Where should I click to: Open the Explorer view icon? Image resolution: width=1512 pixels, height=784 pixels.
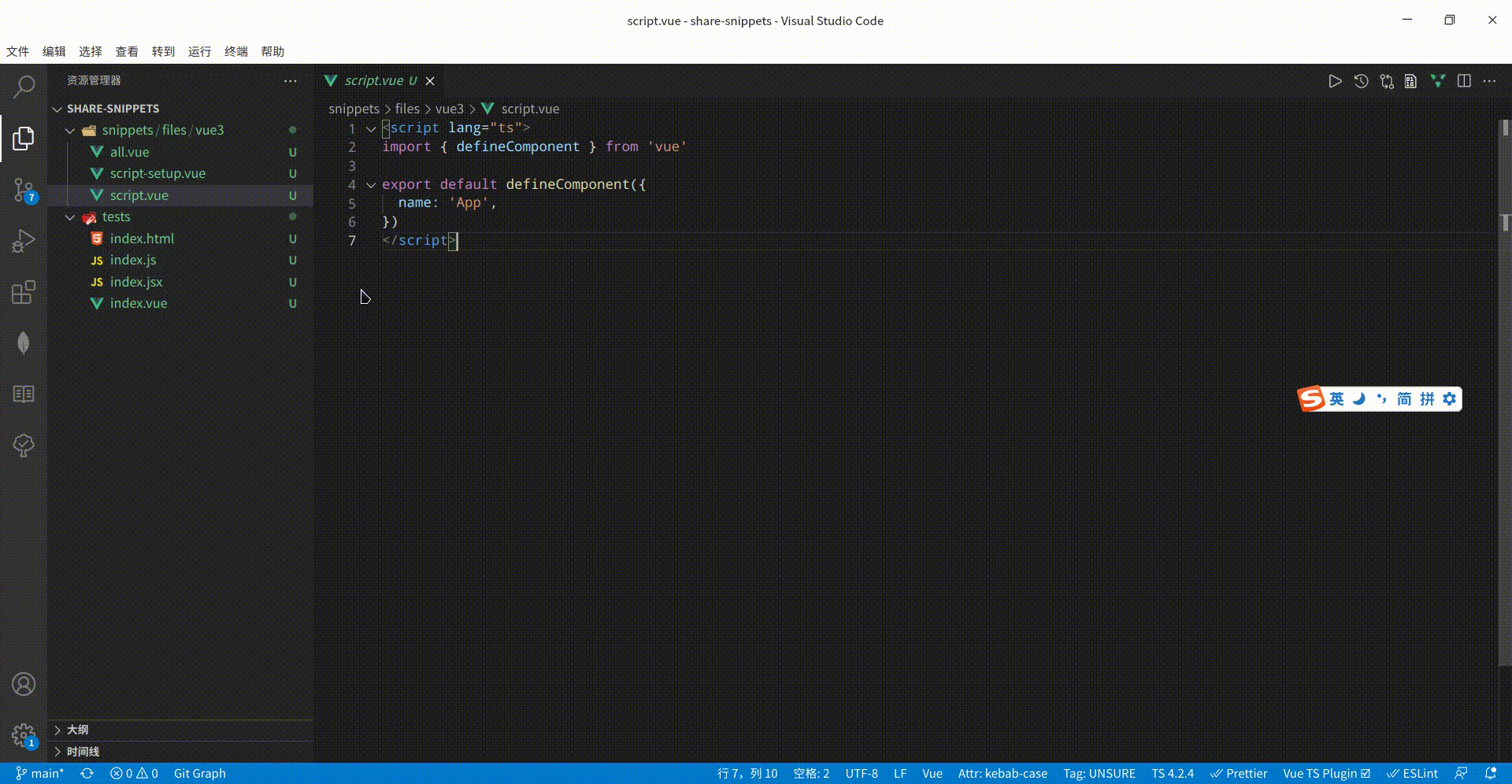[x=24, y=139]
